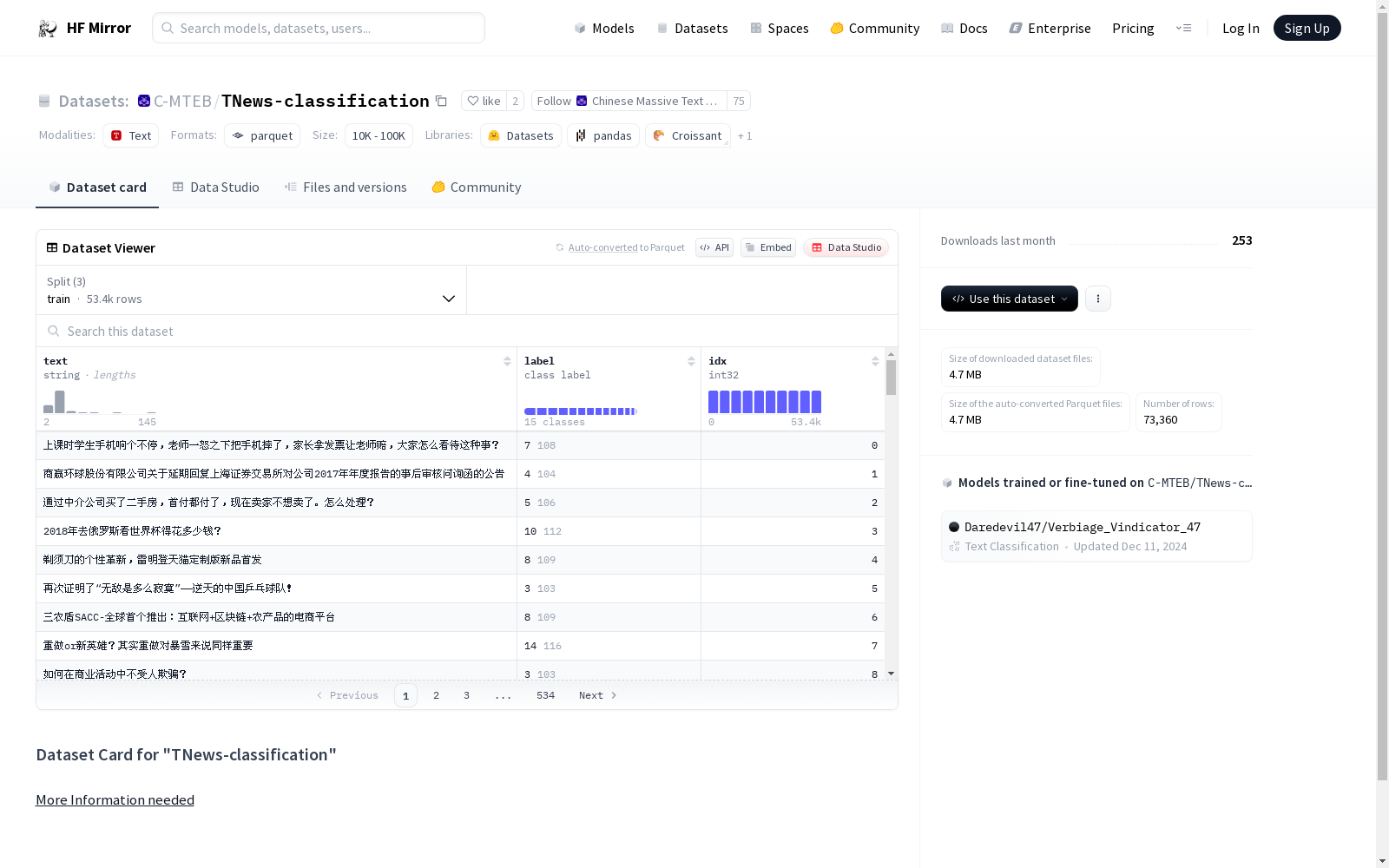The width and height of the screenshot is (1389, 868).
Task: Click the Sign Up button
Action: click(1307, 28)
